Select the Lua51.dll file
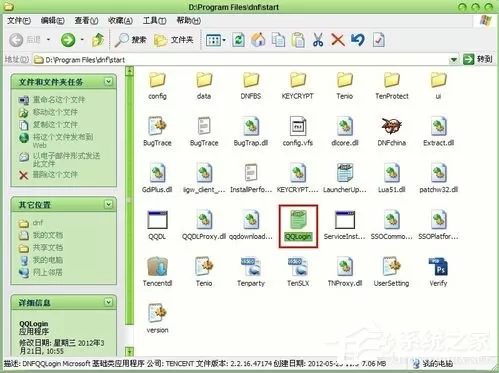 (x=392, y=178)
